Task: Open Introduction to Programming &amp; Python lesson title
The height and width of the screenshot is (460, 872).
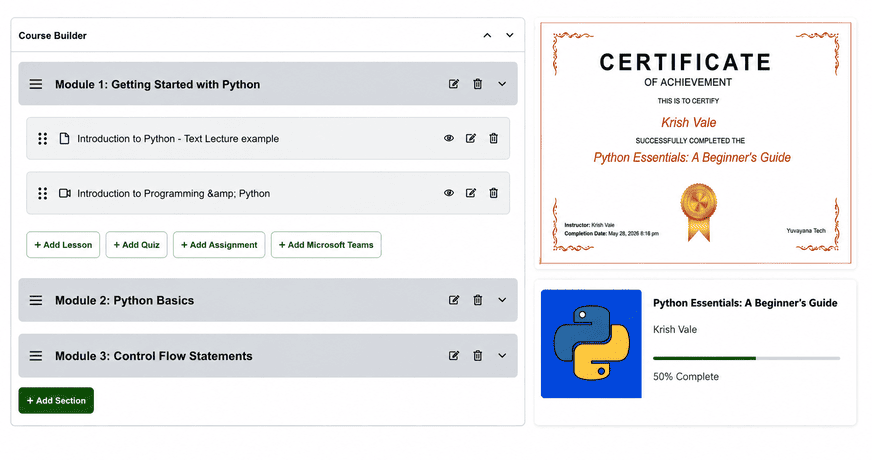Action: [x=174, y=194]
